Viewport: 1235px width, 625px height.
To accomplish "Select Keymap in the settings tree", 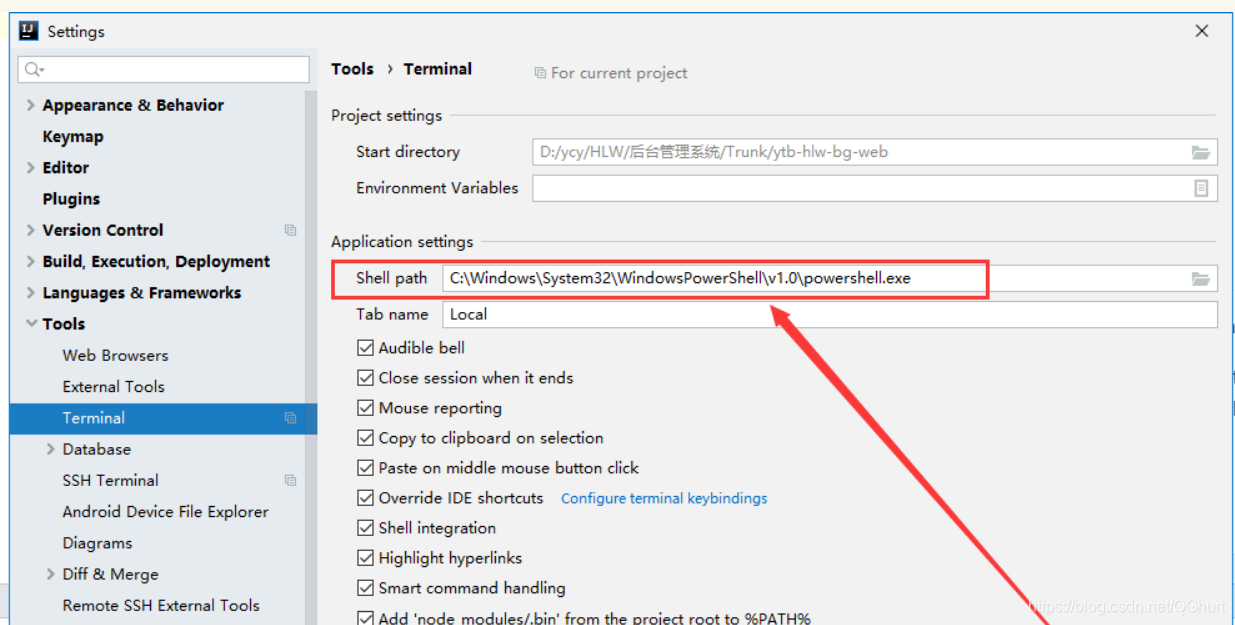I will (x=73, y=137).
